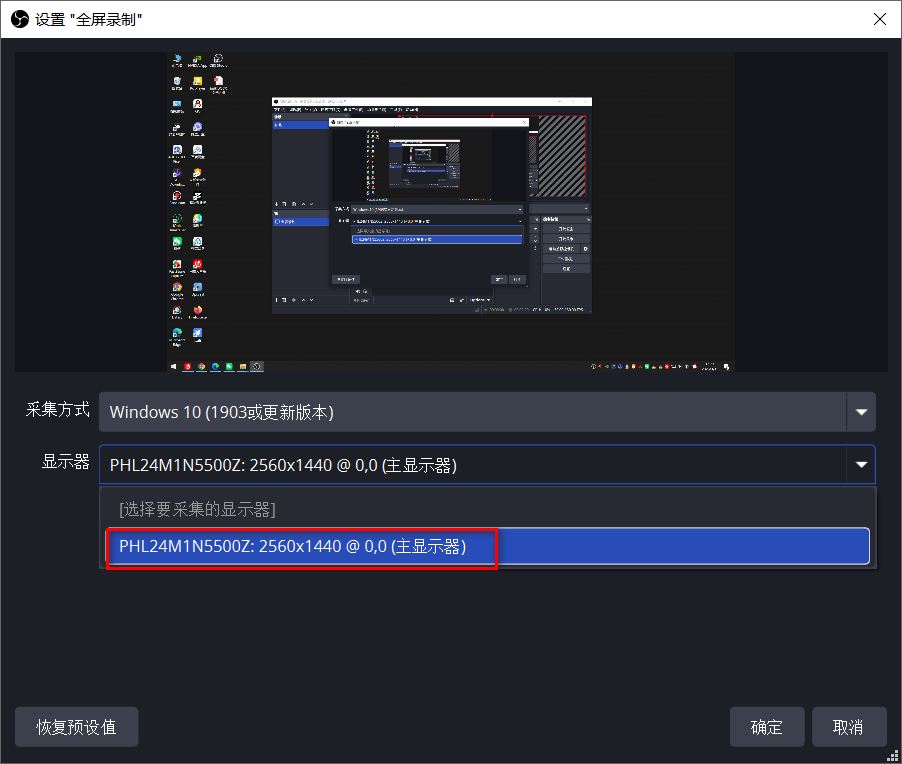Click the nested OBS window in the preview

coord(432,205)
